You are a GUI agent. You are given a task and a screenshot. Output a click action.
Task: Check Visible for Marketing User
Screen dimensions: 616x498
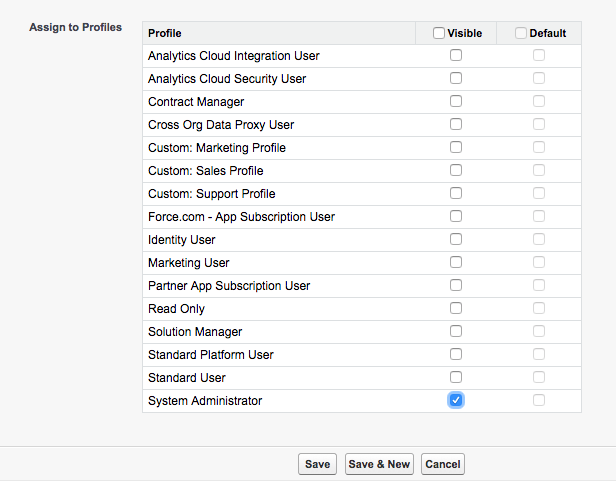[456, 262]
